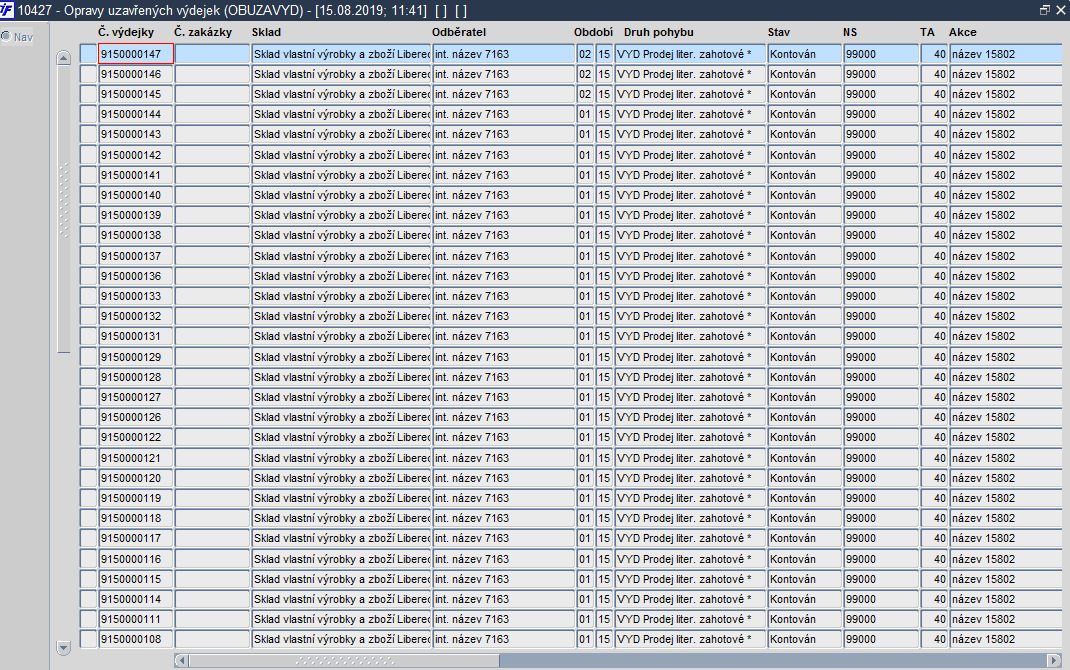Screen dimensions: 1070x670
Task: Select the Nav radio button
Action: (x=6, y=36)
